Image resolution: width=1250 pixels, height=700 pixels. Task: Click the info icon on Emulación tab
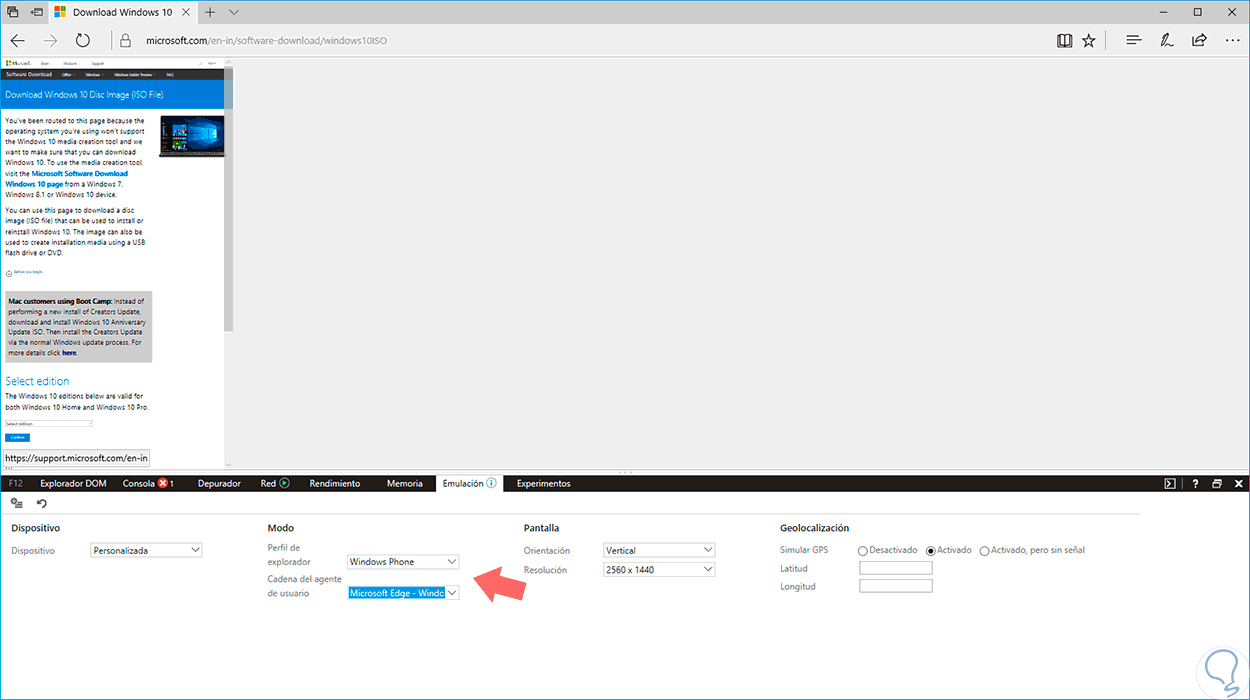[x=491, y=483]
